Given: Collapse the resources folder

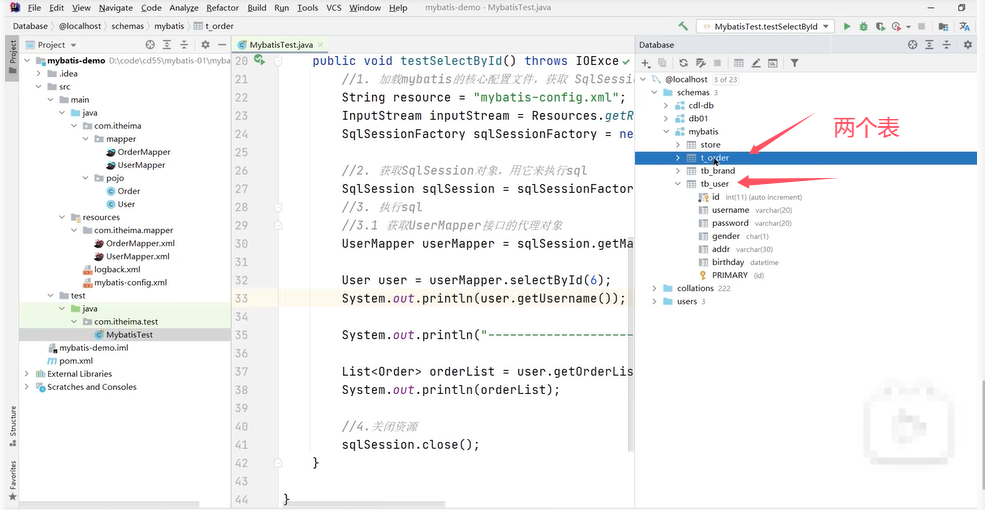Looking at the screenshot, I should click(x=62, y=217).
